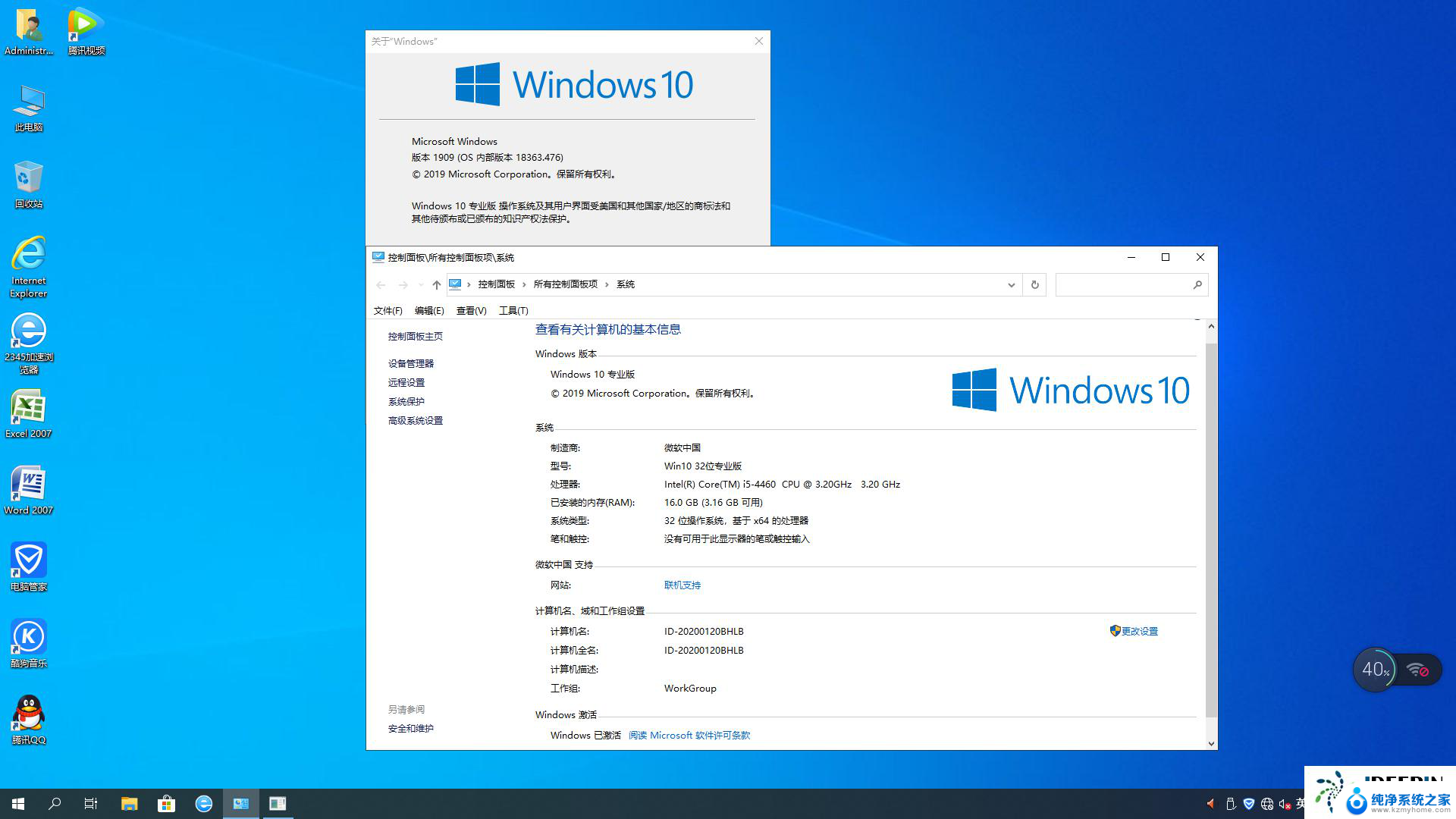This screenshot has width=1456, height=819.
Task: Open the 文件(F) menu
Action: pyautogui.click(x=388, y=311)
